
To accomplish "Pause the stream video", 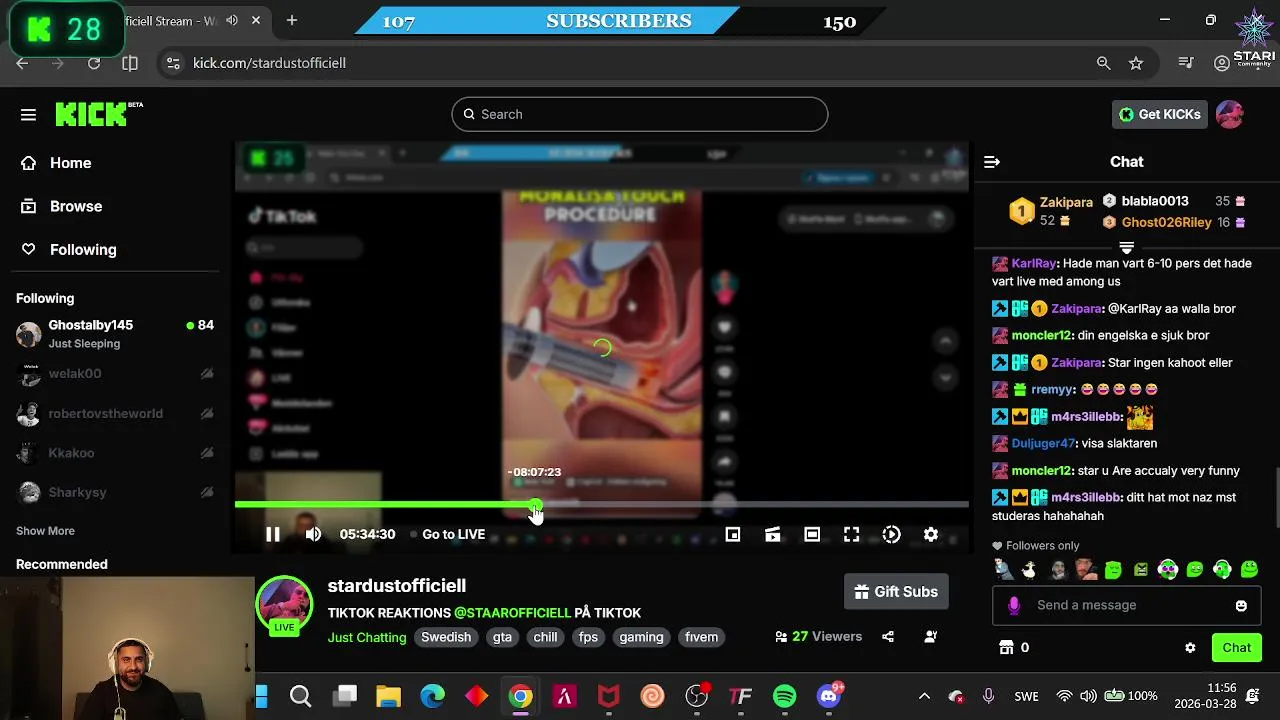I will (272, 534).
